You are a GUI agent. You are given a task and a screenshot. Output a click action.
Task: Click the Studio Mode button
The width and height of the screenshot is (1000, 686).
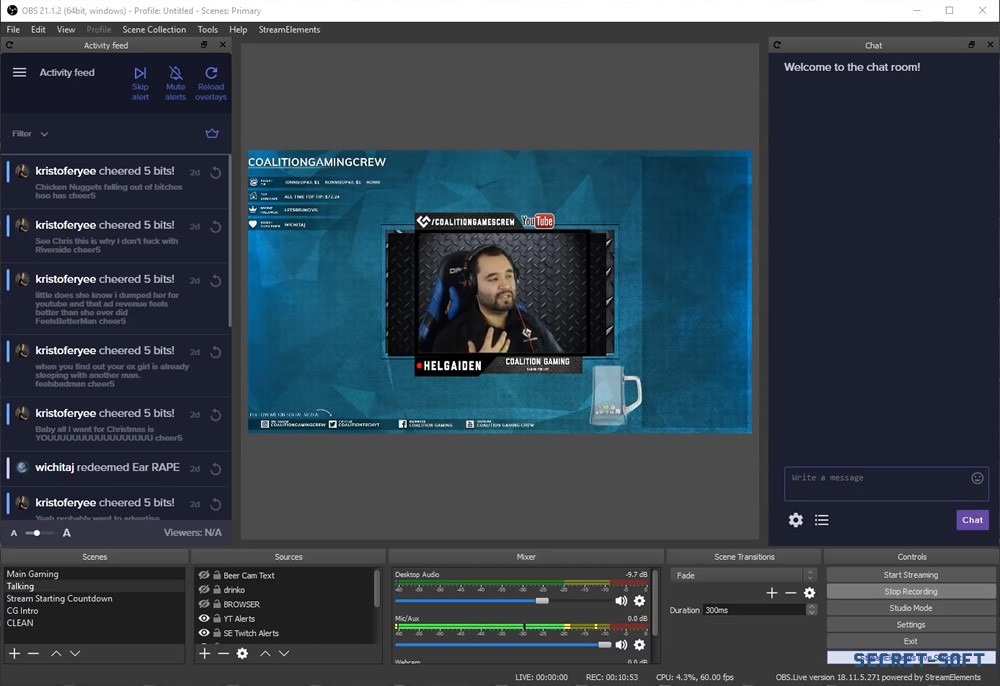point(911,608)
